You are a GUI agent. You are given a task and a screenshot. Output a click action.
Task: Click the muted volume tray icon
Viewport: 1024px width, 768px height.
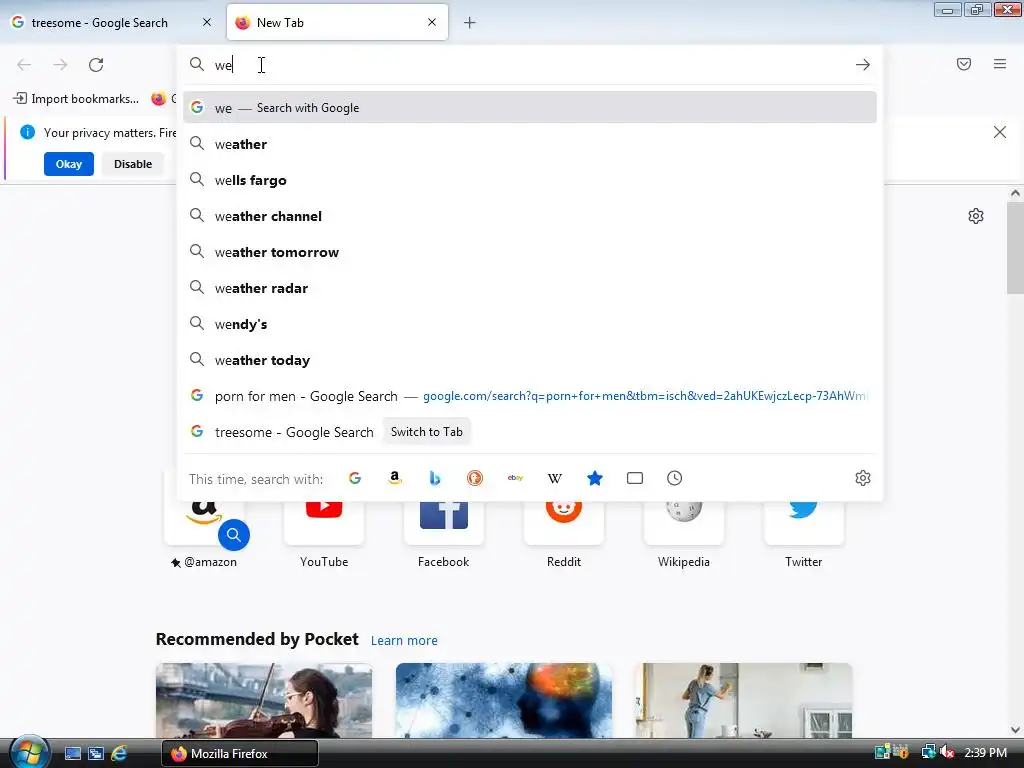click(x=948, y=753)
